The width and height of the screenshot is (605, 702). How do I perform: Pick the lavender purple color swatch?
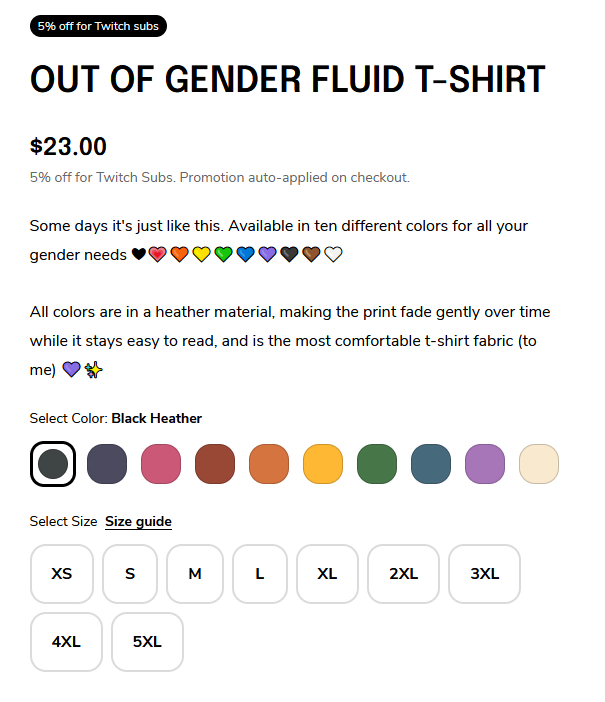pyautogui.click(x=485, y=464)
